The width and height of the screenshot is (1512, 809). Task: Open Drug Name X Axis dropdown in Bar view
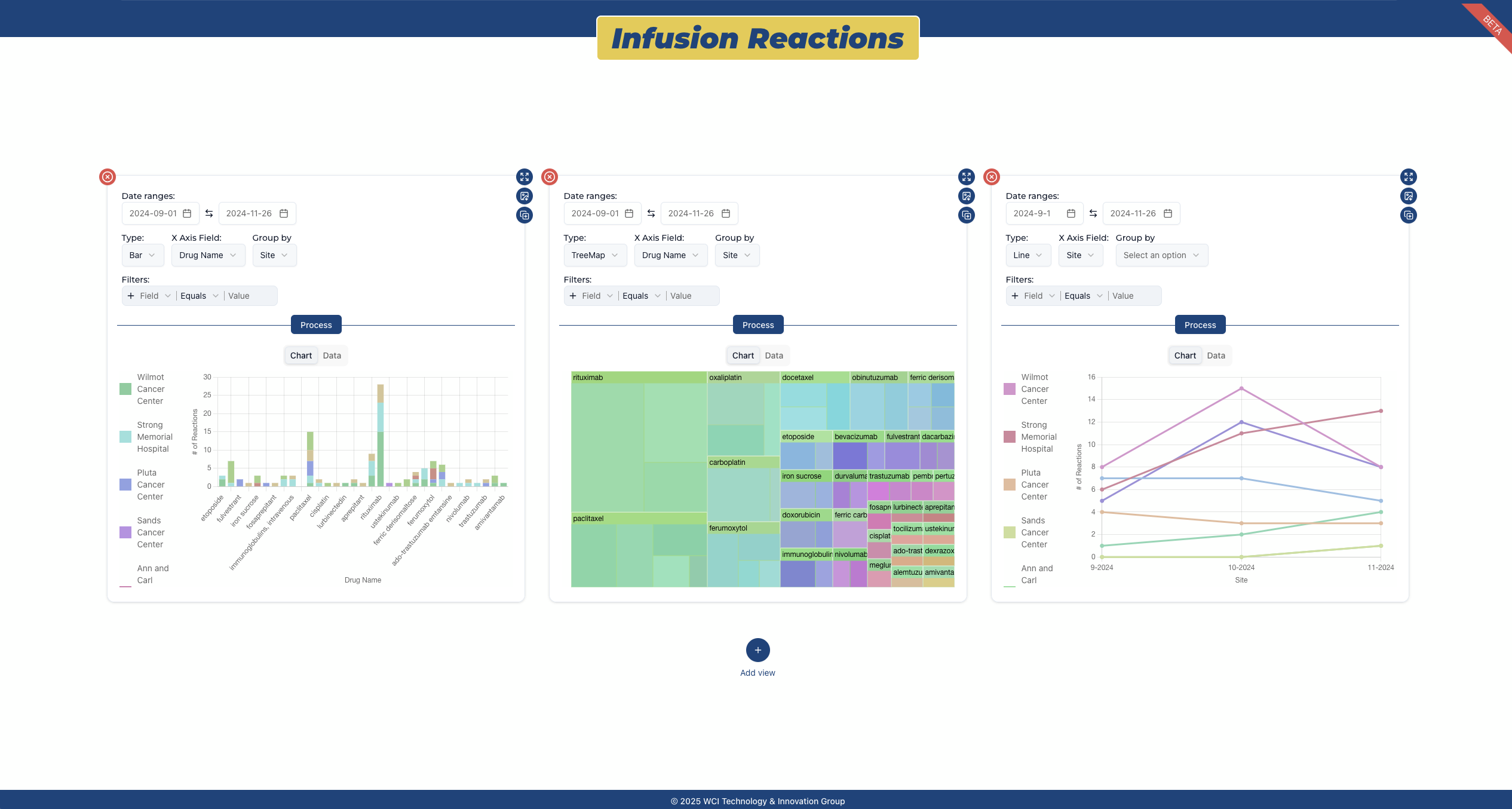tap(208, 255)
